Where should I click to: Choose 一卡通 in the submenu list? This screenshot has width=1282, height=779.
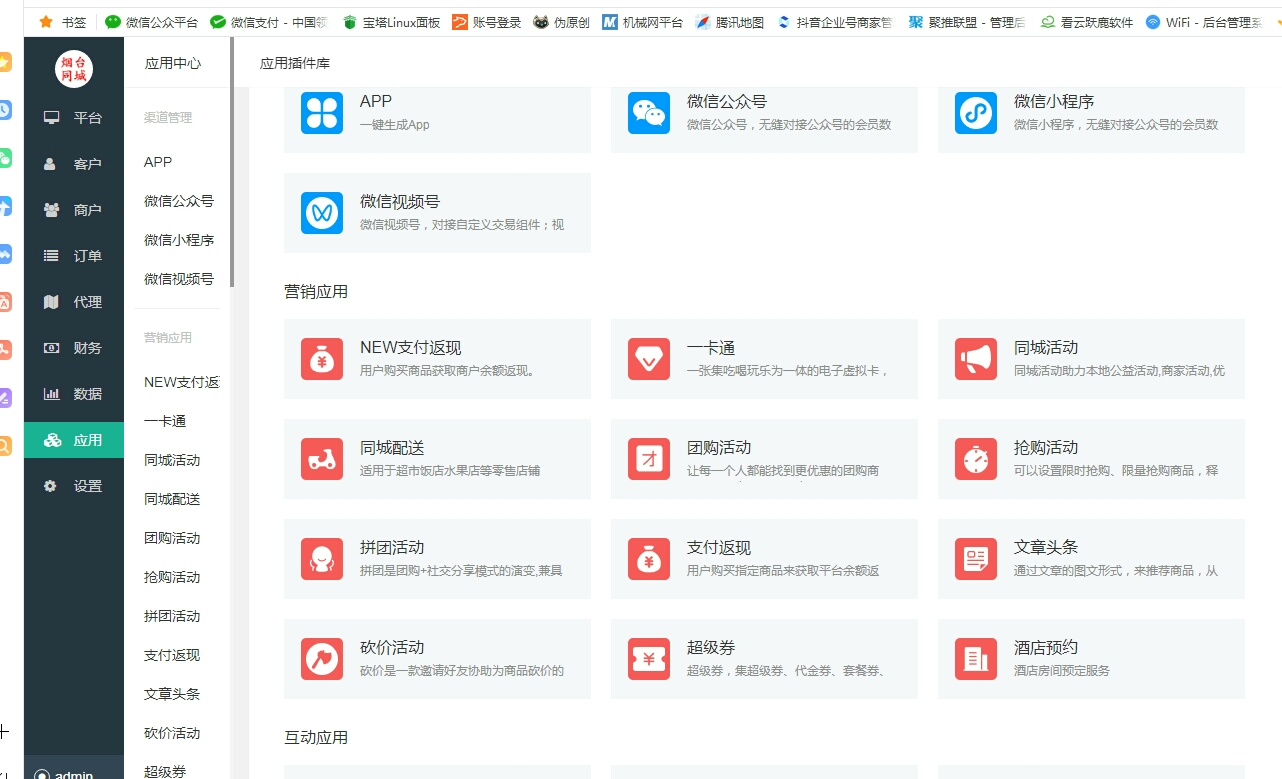coord(165,421)
